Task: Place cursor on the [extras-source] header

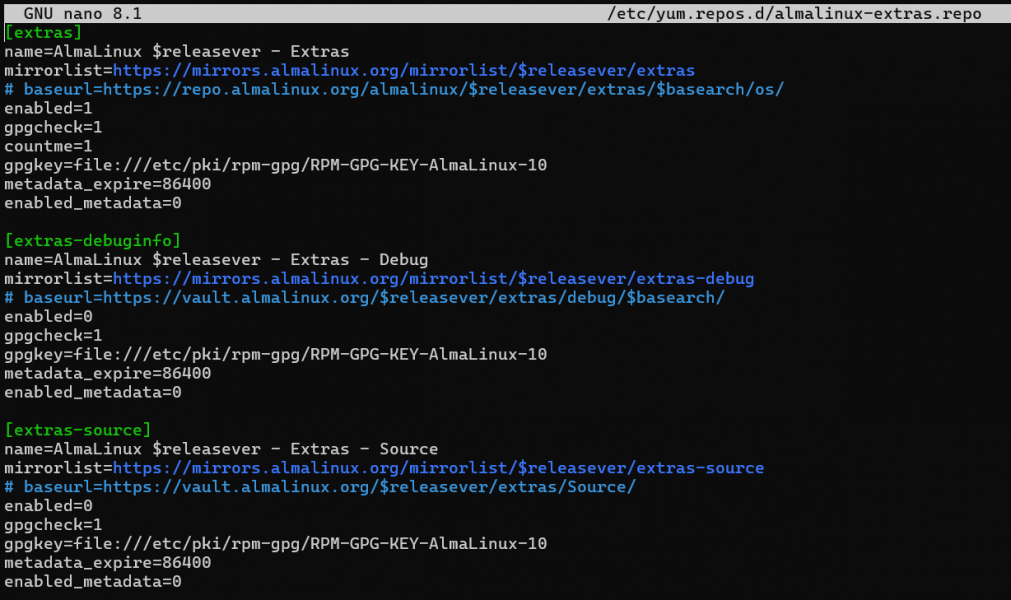Action: (x=78, y=430)
